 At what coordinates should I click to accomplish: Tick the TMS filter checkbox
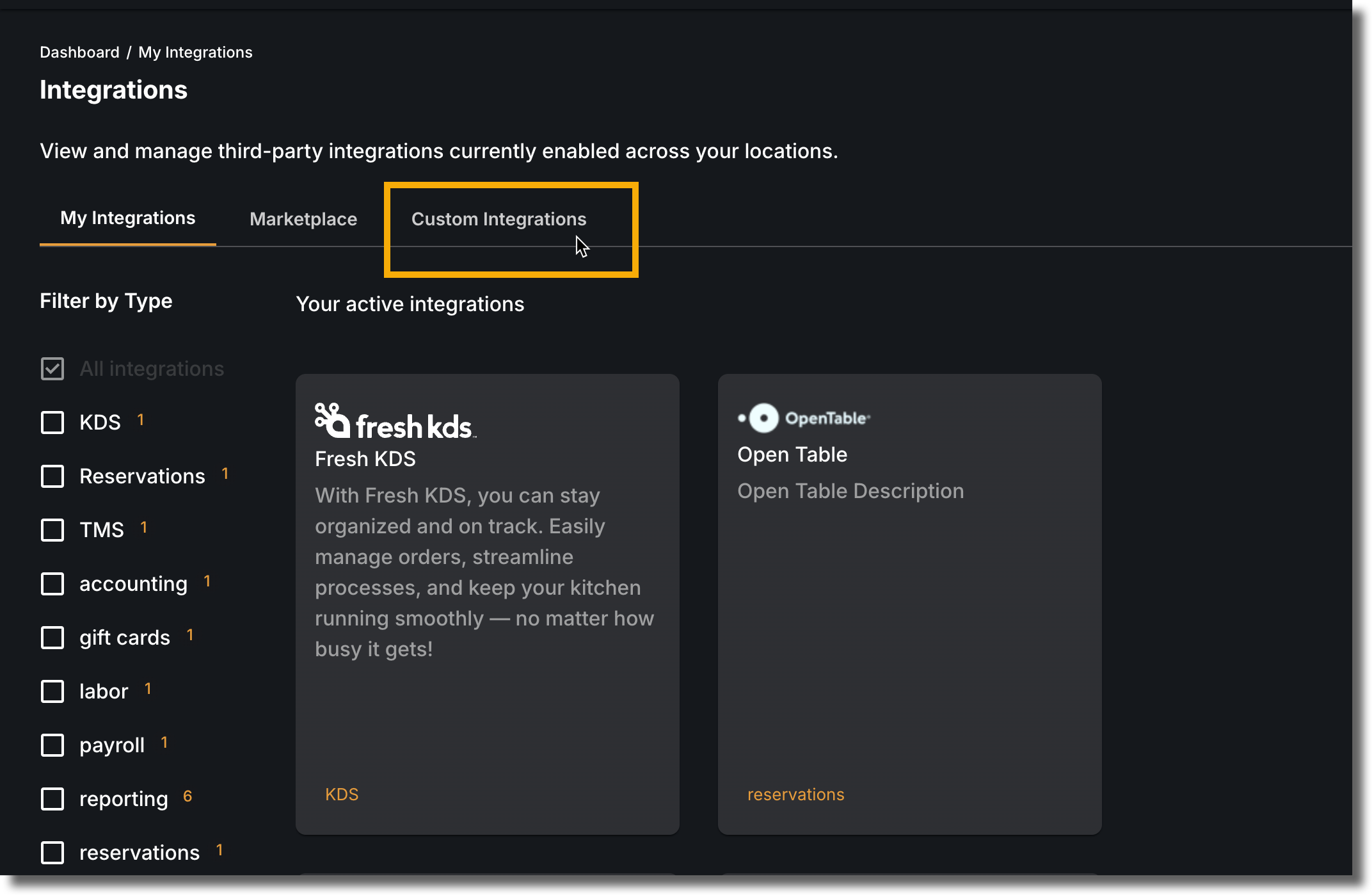(x=52, y=530)
